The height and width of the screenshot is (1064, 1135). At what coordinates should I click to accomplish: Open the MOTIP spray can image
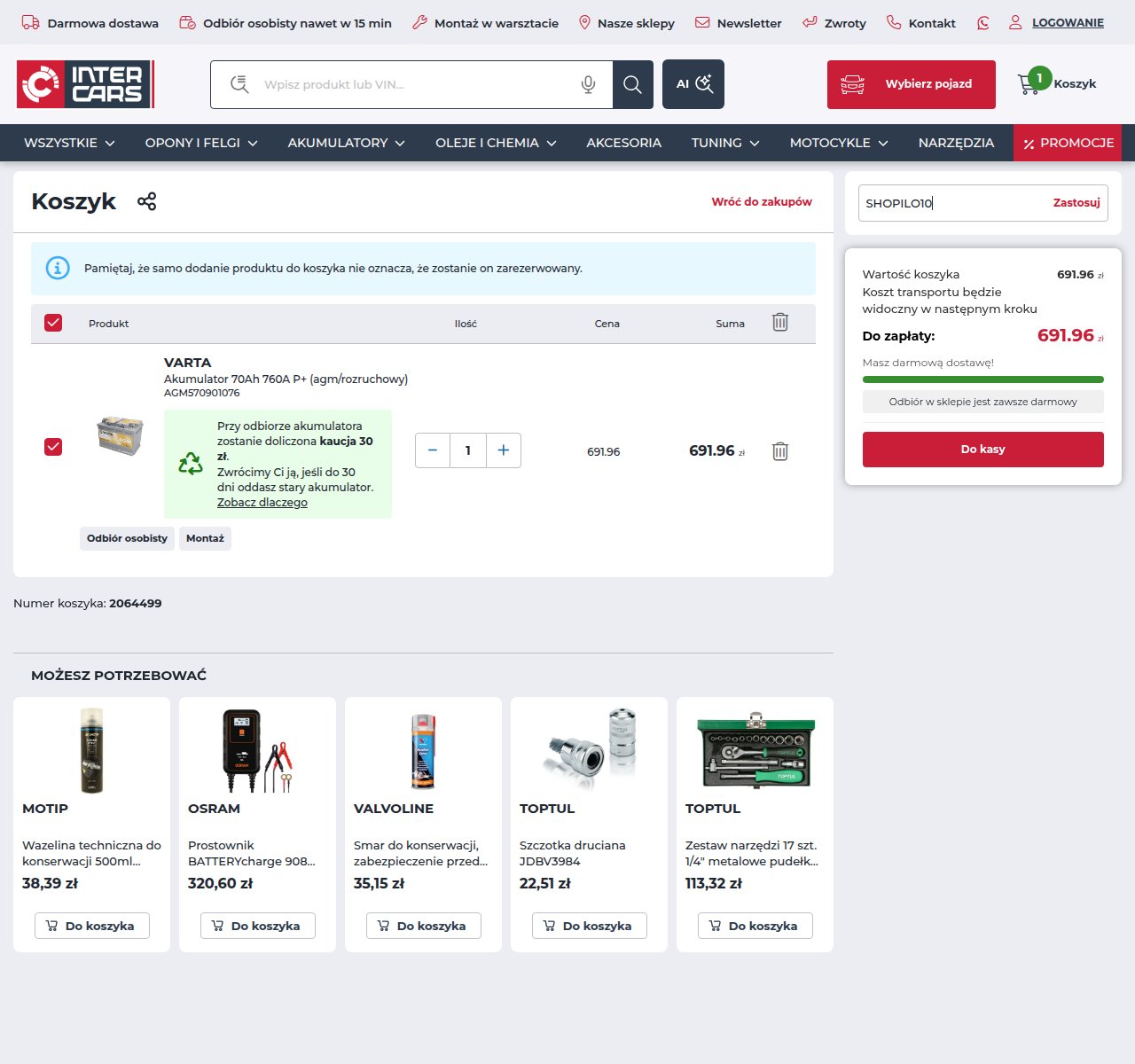(91, 750)
